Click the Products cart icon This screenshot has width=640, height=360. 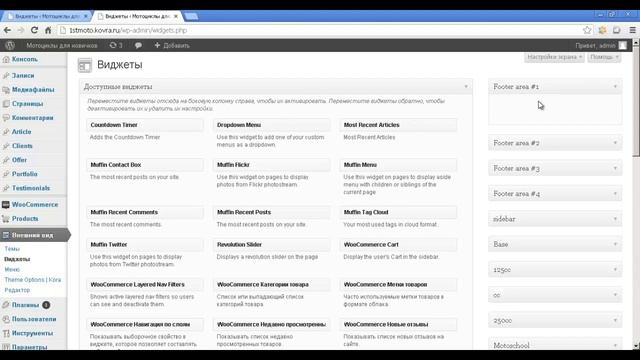6,219
